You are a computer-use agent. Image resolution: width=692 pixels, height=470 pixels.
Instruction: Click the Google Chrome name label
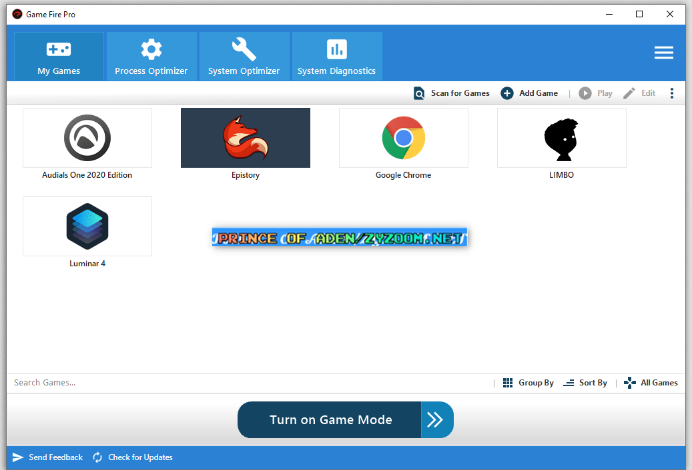click(403, 175)
